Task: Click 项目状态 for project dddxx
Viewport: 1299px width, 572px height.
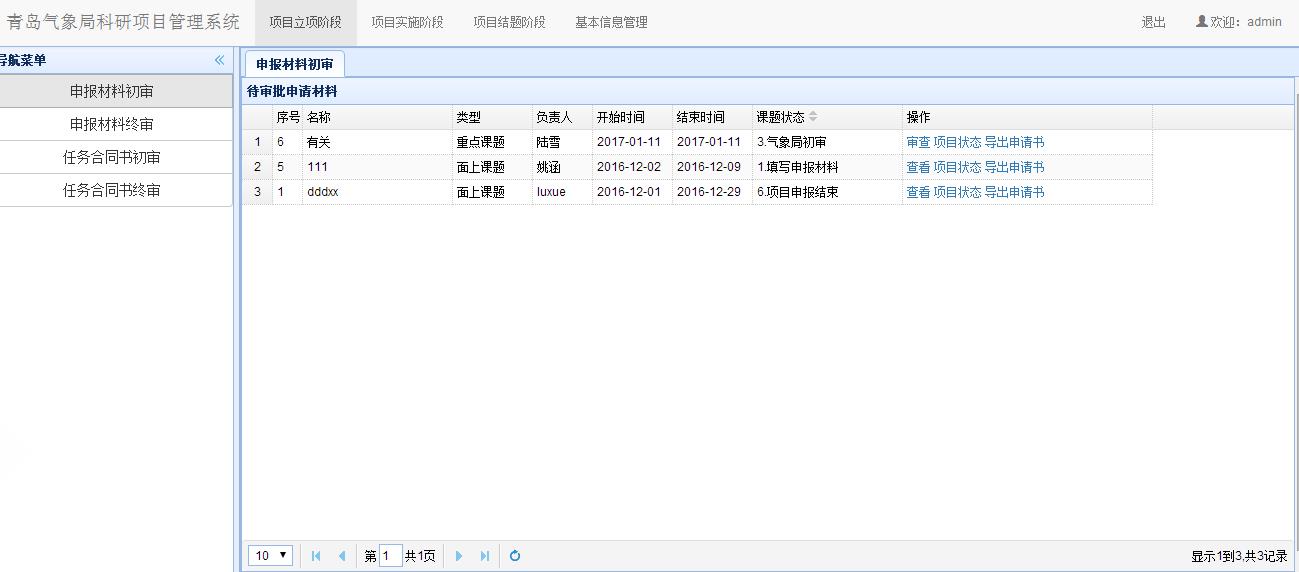Action: pos(957,192)
